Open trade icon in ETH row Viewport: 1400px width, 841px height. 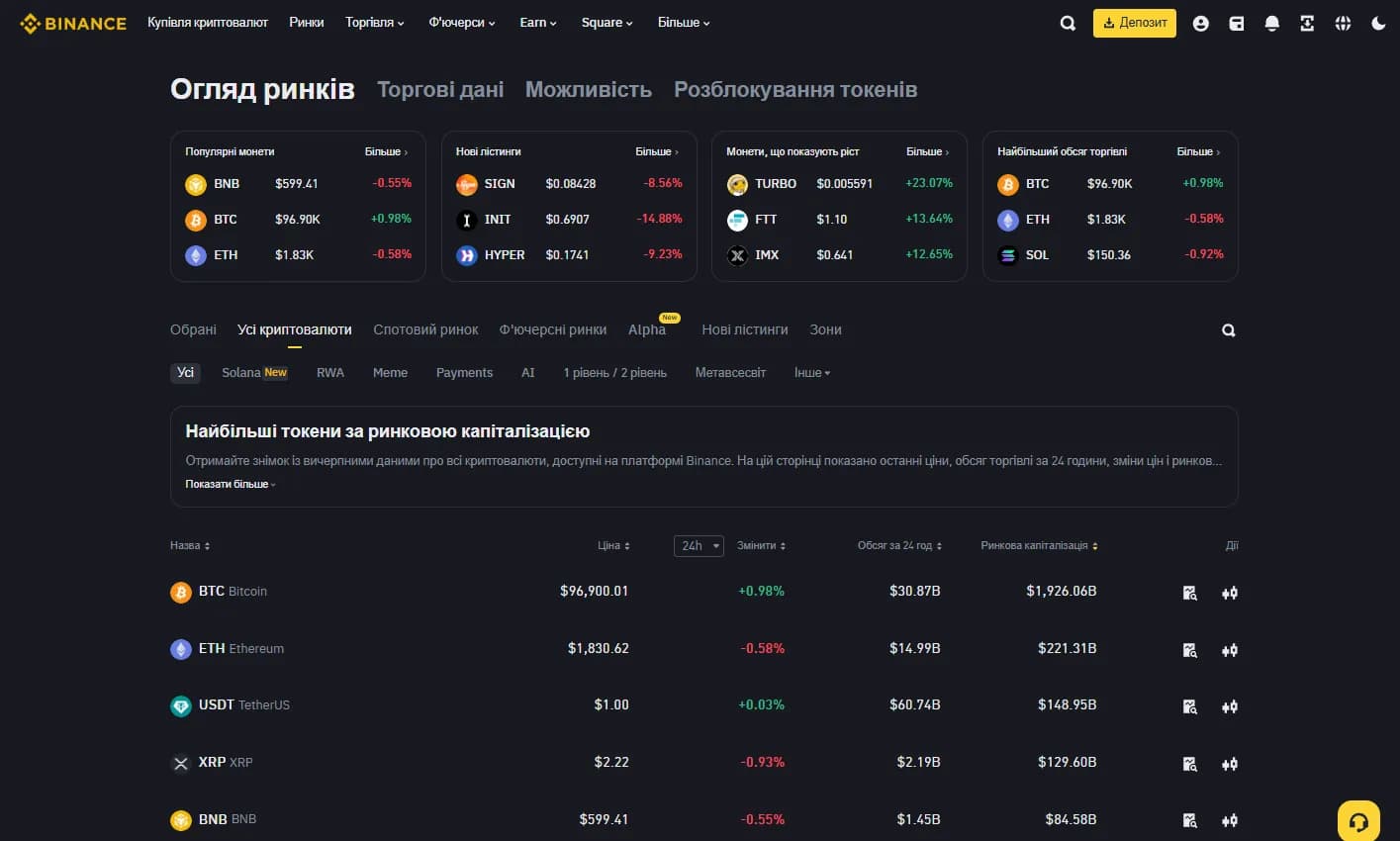(1230, 650)
